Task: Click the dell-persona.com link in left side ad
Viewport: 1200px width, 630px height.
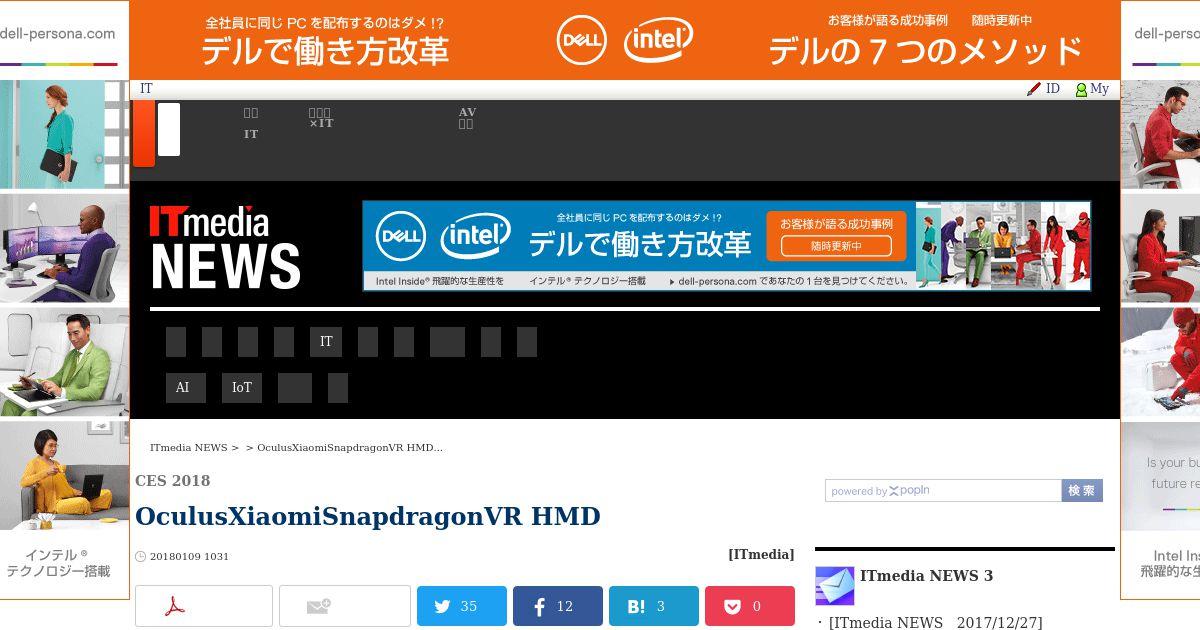Action: pyautogui.click(x=57, y=33)
